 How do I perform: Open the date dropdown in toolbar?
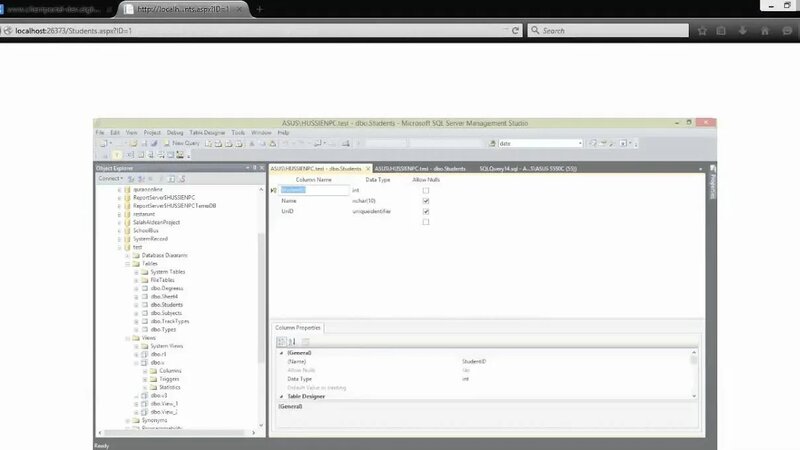click(580, 143)
